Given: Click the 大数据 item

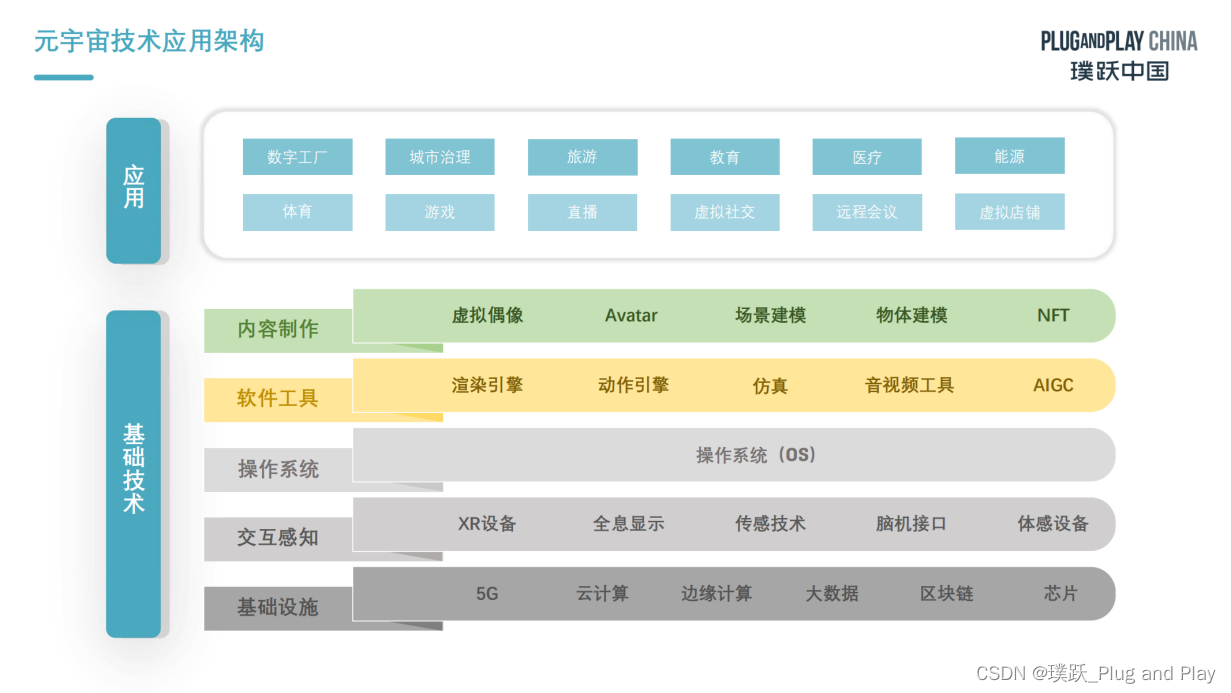Looking at the screenshot, I should (x=832, y=594).
